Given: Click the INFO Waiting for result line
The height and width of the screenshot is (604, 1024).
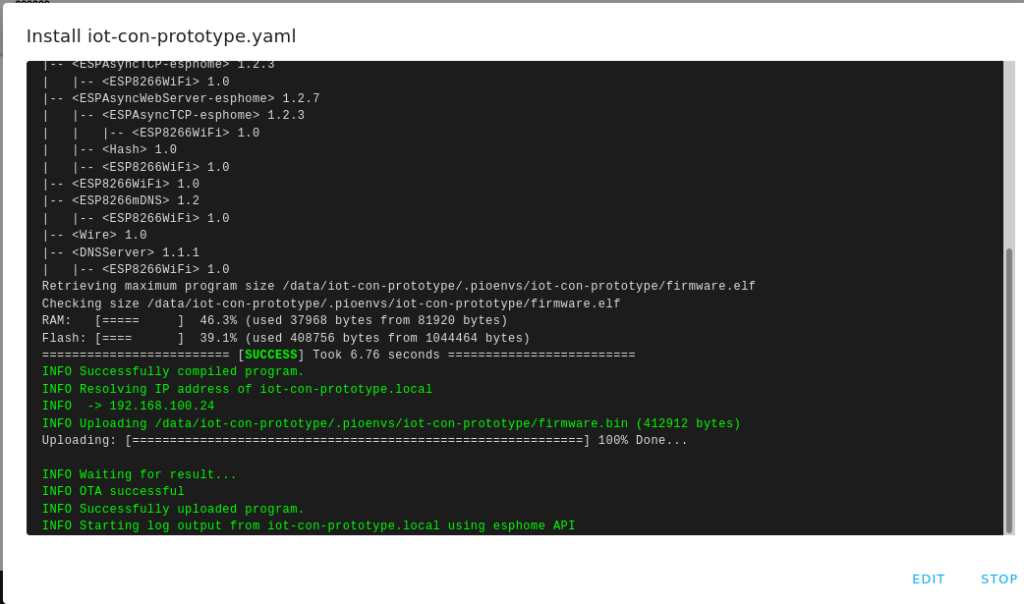Looking at the screenshot, I should [x=139, y=475].
